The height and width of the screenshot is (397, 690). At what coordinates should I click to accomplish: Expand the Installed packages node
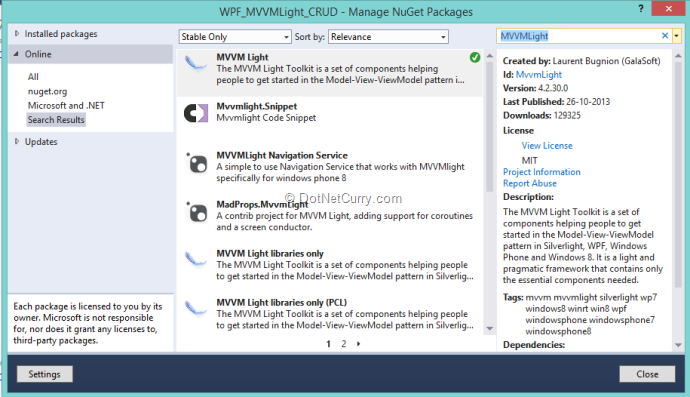(17, 33)
